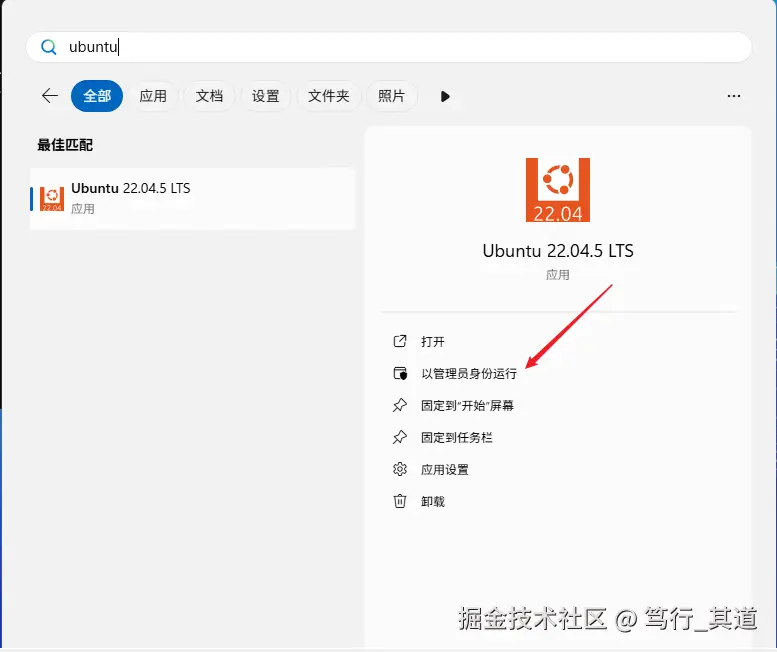Switch to the 文档 filter tab
This screenshot has height=652, width=777.
pos(209,96)
